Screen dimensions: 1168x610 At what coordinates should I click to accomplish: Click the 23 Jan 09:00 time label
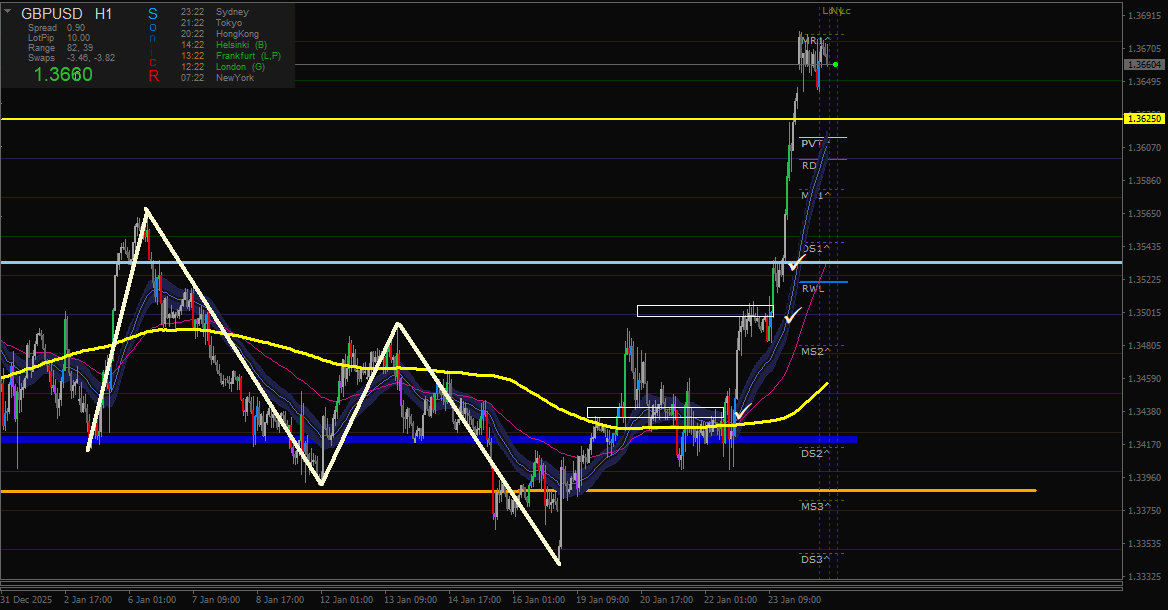[x=795, y=600]
